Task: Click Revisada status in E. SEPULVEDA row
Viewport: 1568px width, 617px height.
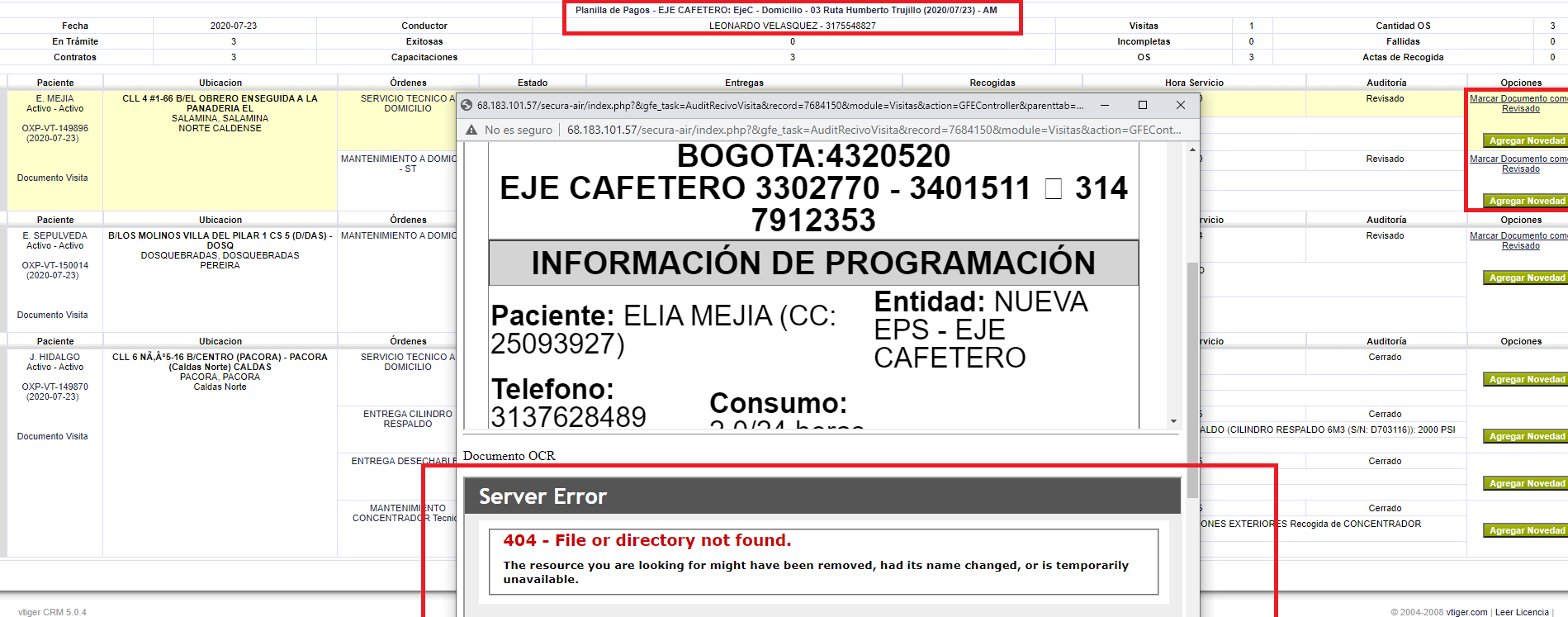Action: (1385, 235)
